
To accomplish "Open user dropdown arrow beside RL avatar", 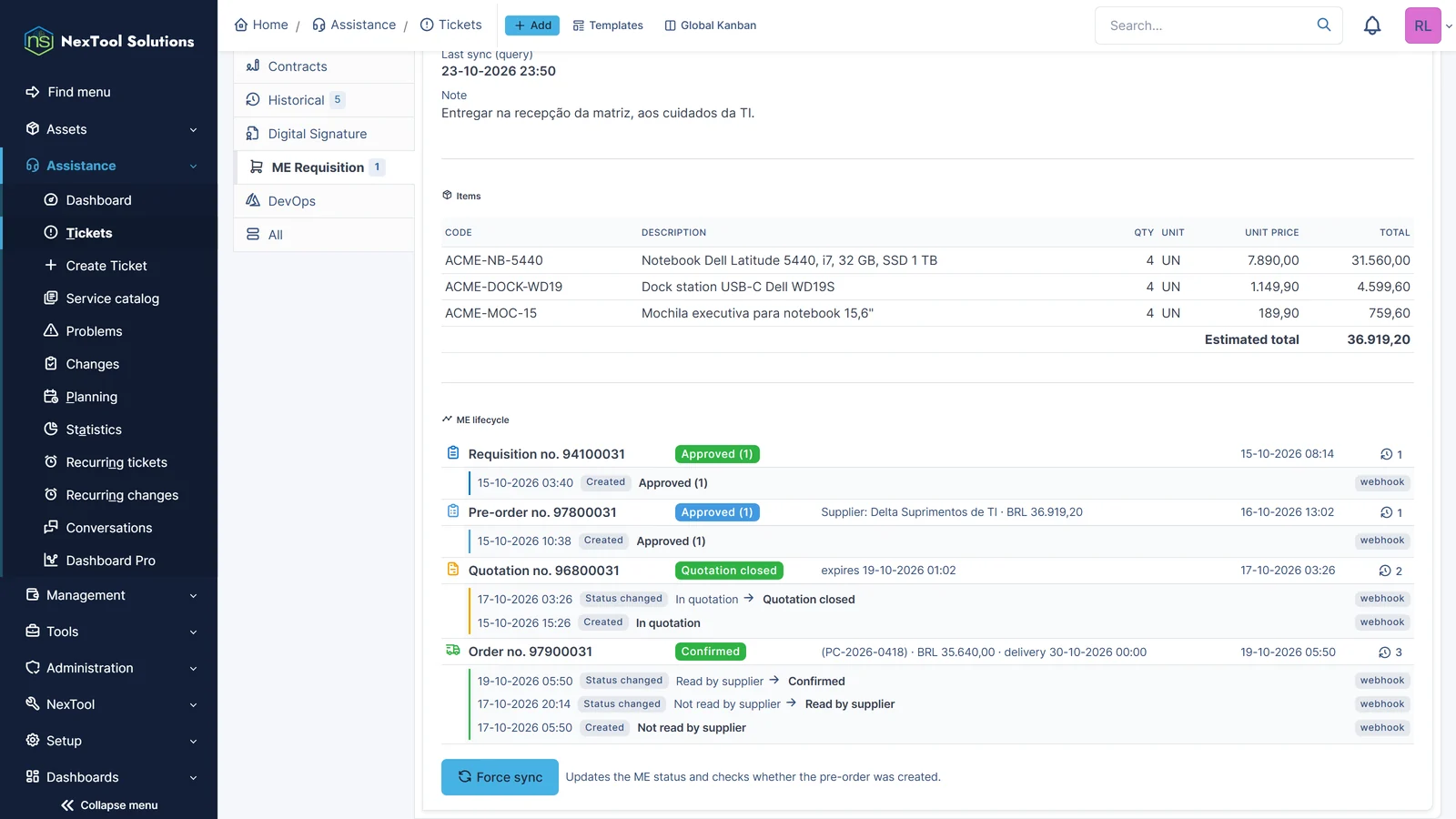I will click(1449, 26).
